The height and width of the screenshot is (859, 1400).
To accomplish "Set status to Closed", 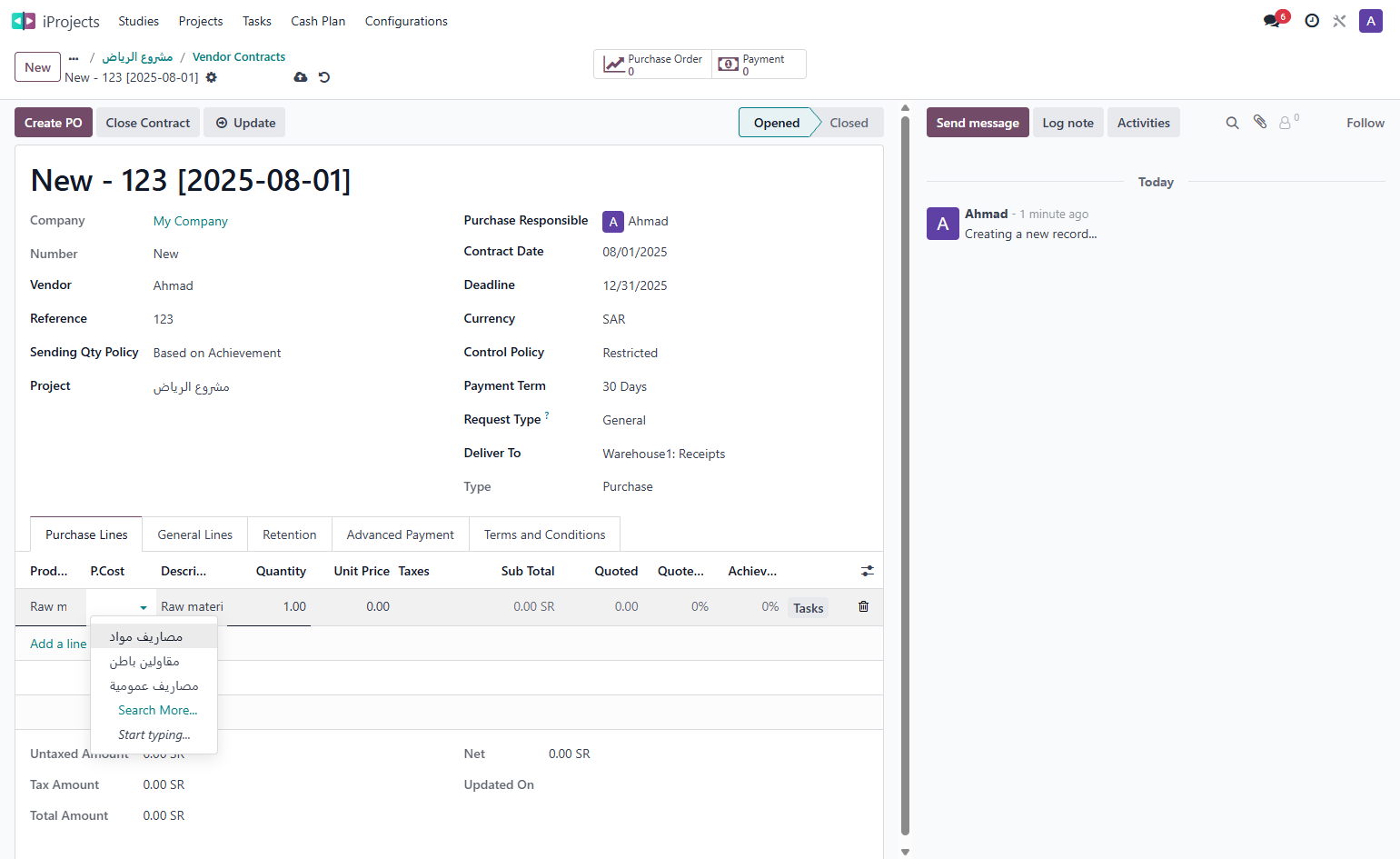I will click(849, 123).
